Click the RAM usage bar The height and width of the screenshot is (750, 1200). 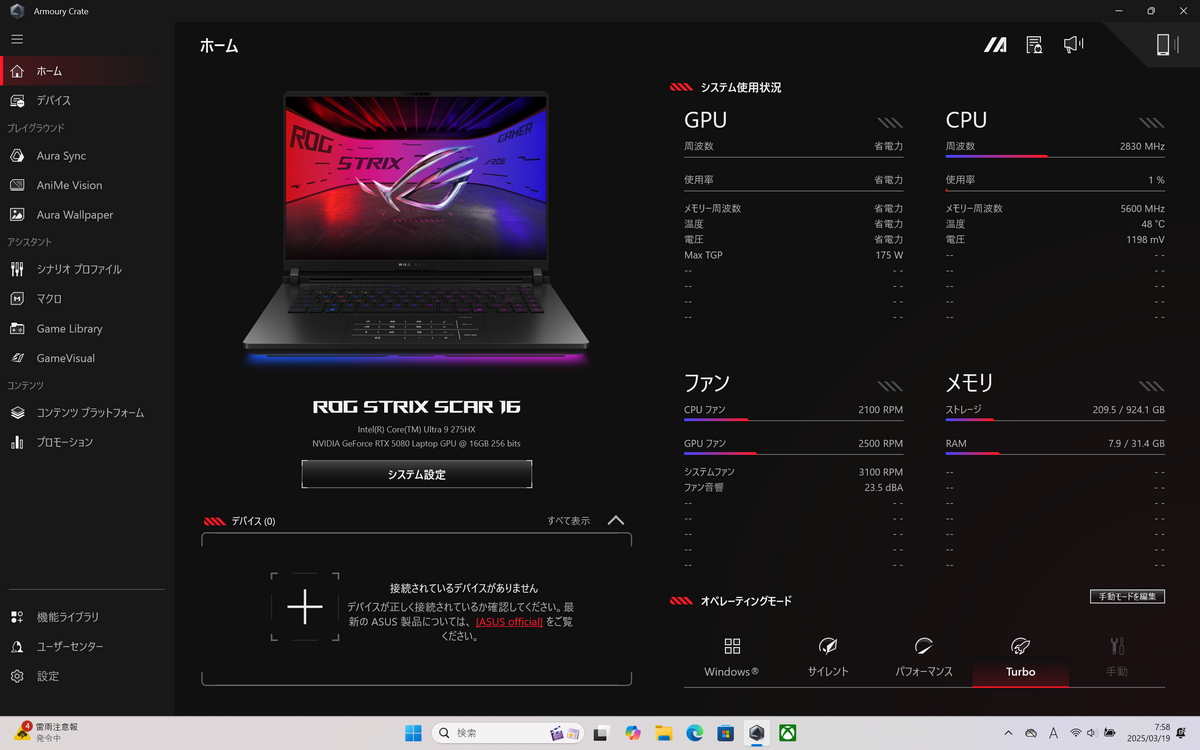click(x=1055, y=453)
